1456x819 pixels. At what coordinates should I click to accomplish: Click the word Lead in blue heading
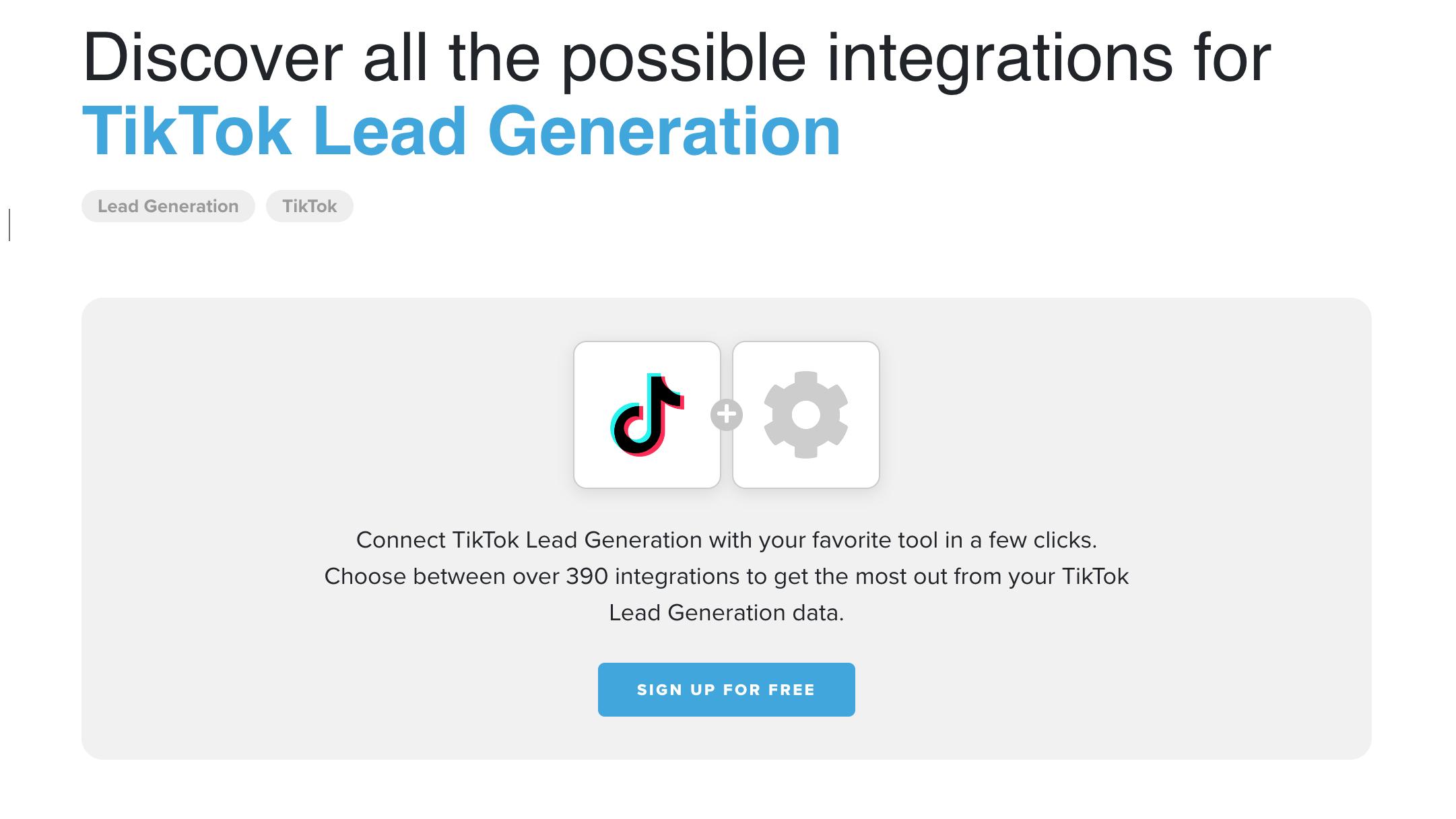click(x=389, y=132)
